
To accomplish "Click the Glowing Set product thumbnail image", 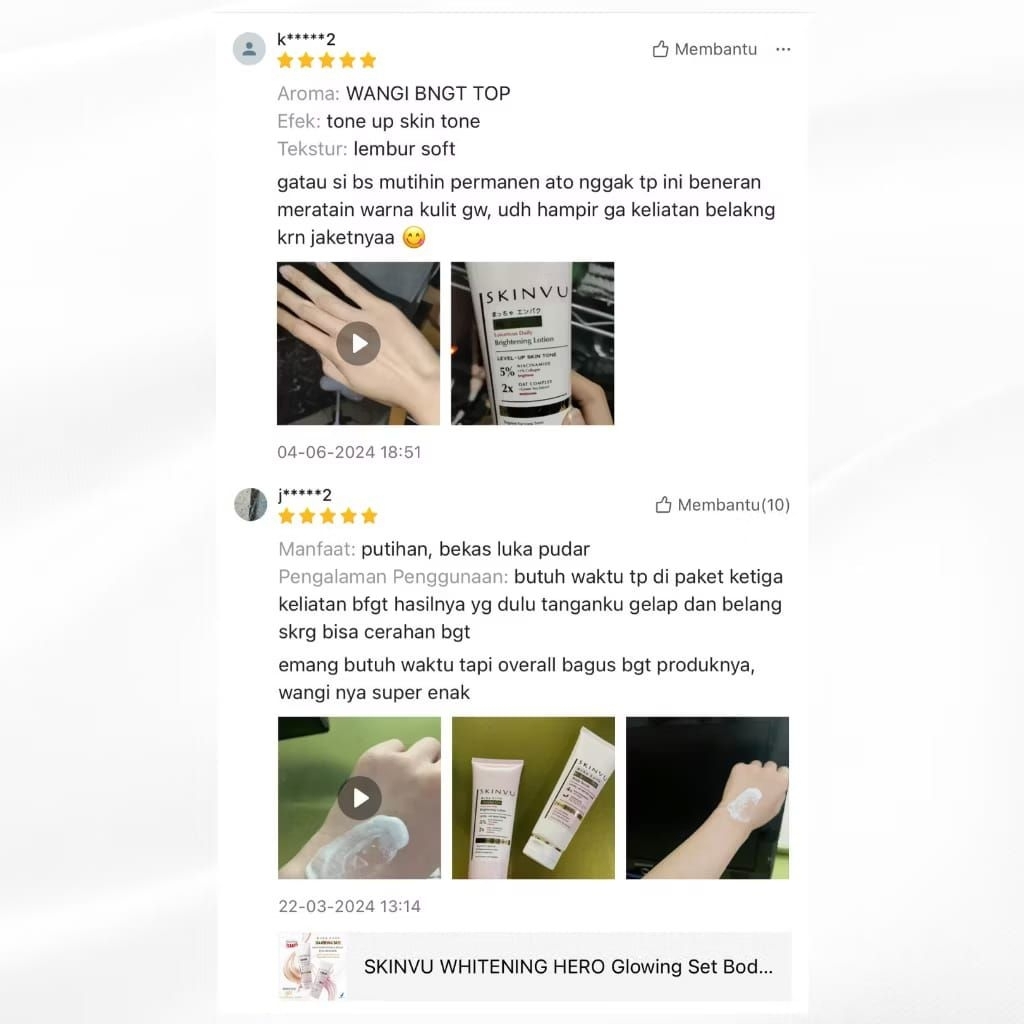I will click(312, 967).
